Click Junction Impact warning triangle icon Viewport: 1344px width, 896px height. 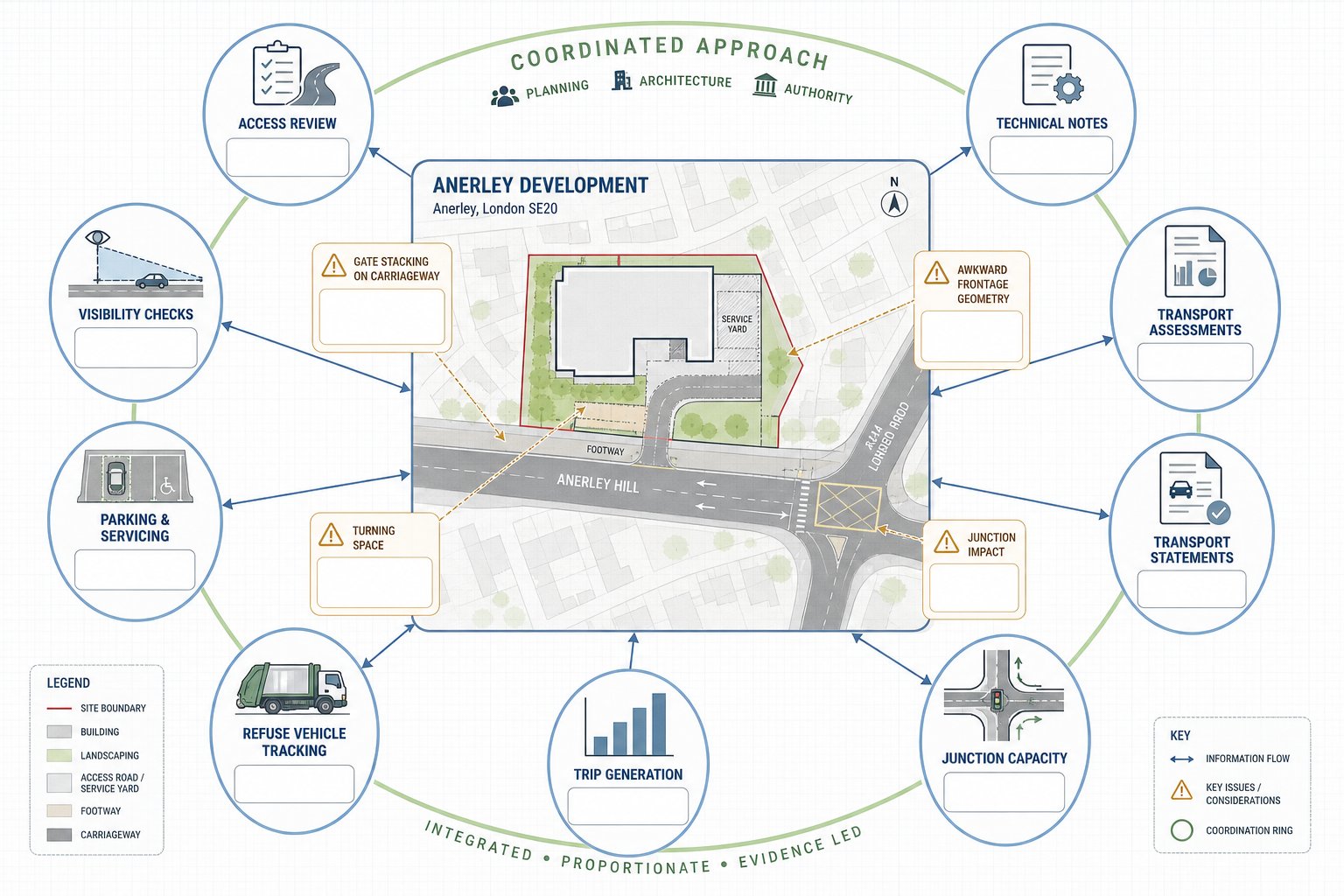[946, 542]
